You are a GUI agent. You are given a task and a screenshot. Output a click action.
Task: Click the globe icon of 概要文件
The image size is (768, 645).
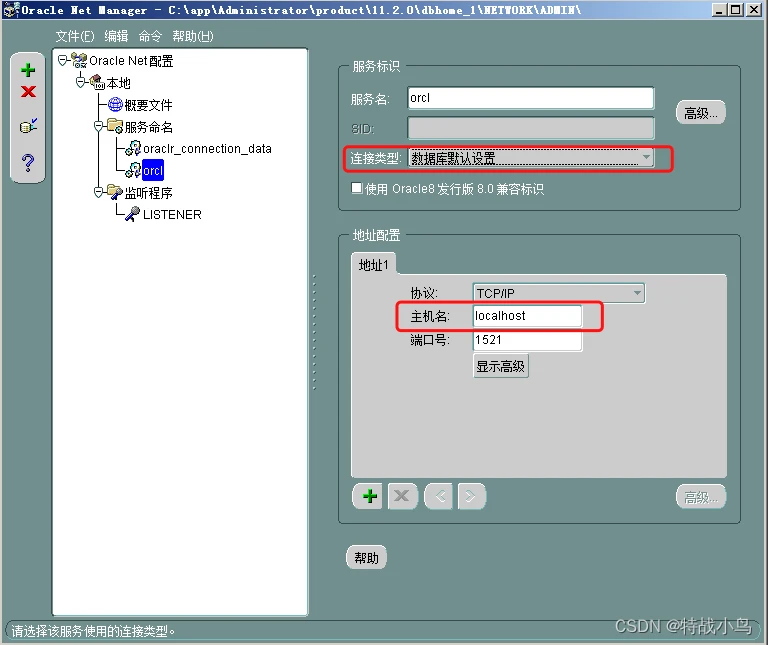click(116, 104)
